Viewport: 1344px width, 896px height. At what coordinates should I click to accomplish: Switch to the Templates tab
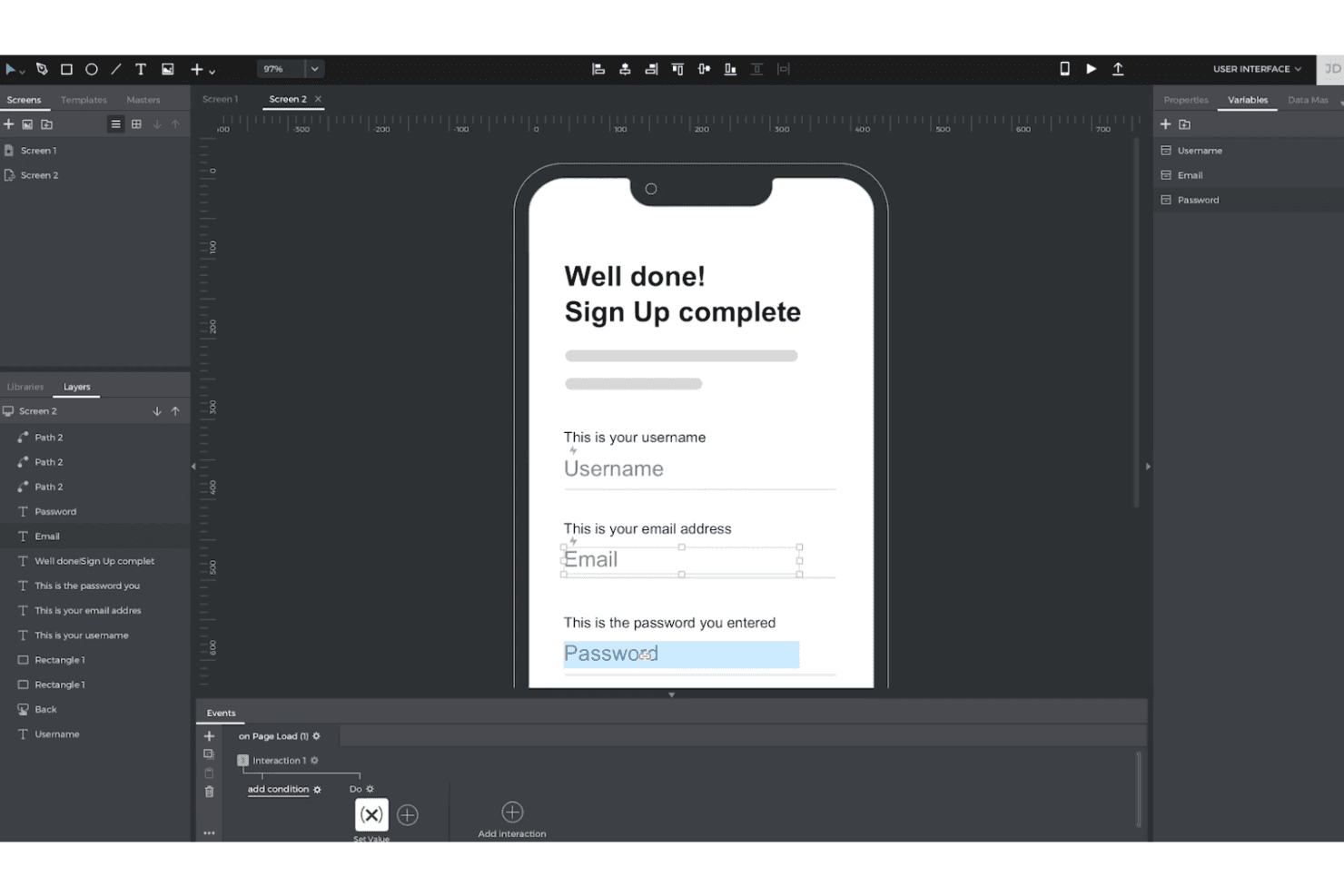click(x=84, y=100)
